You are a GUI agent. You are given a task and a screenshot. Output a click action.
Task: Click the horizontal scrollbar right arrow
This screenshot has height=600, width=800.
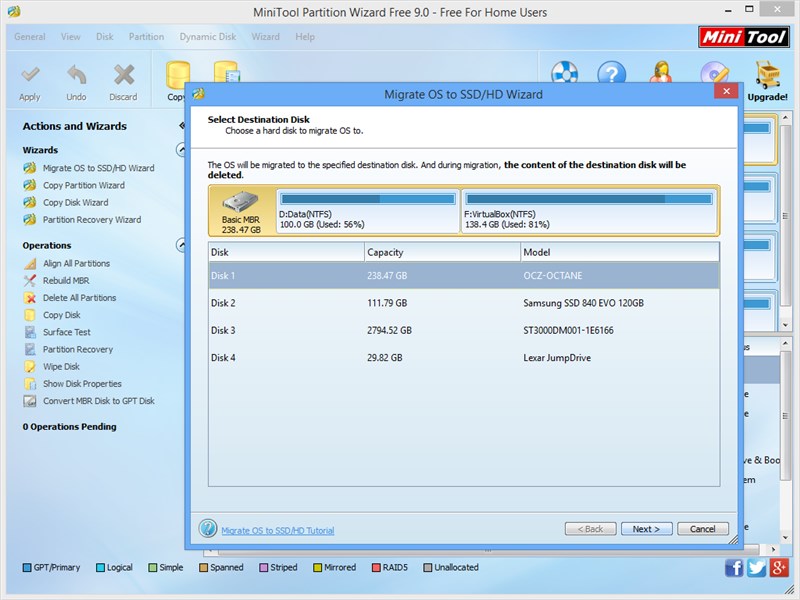coord(773,549)
